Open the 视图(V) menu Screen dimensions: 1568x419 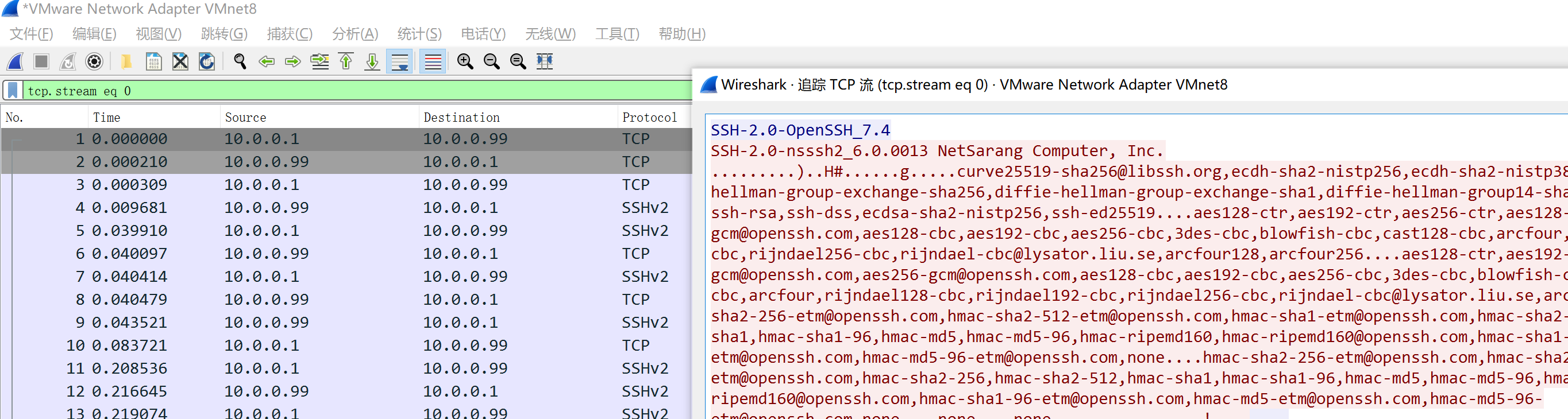pyautogui.click(x=159, y=34)
